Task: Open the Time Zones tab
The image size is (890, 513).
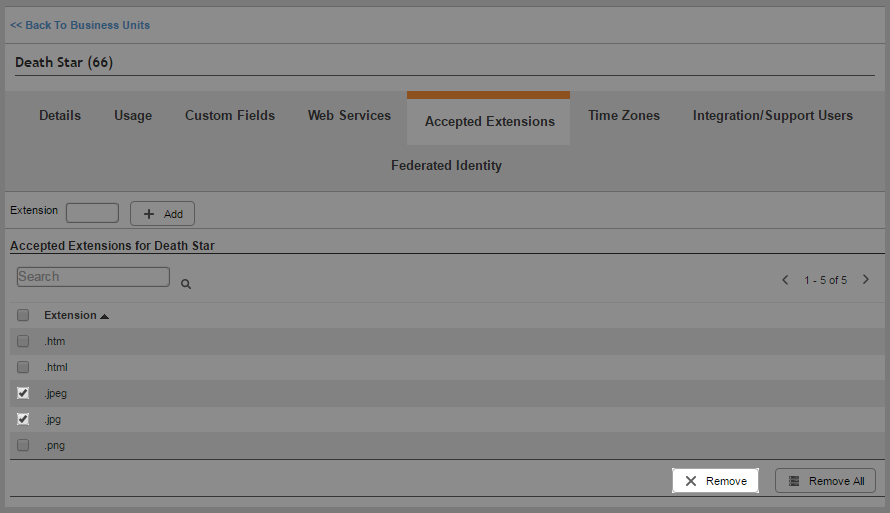Action: click(624, 116)
